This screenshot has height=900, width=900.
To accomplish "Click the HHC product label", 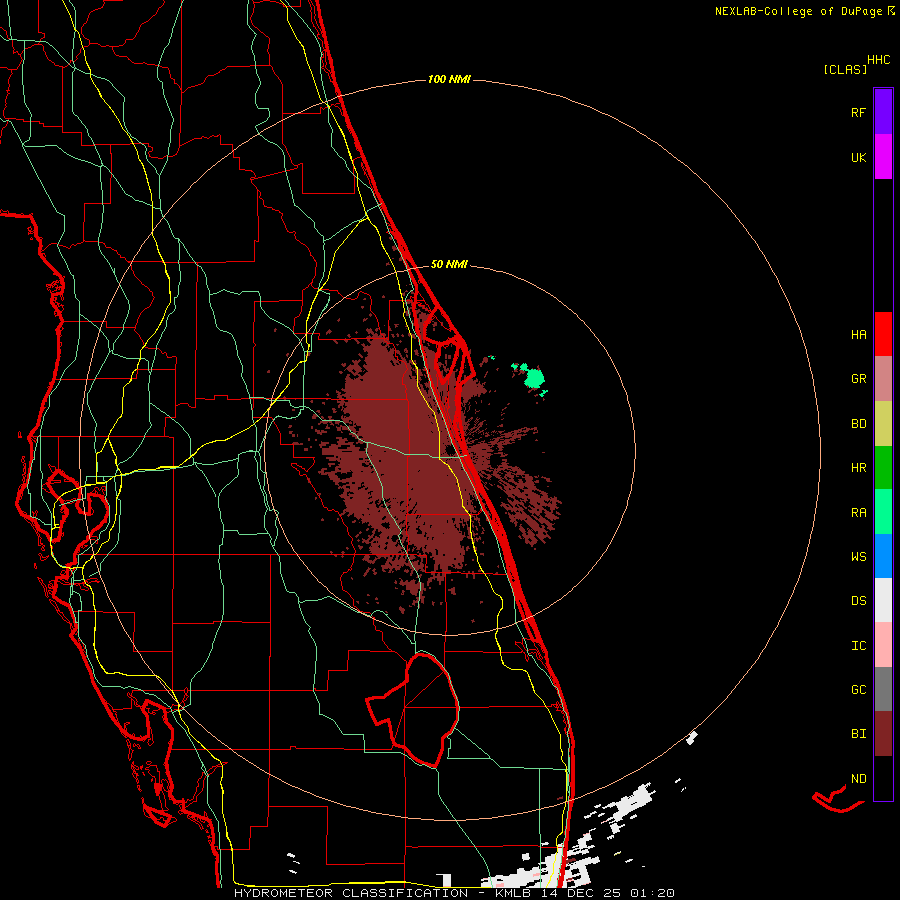I will point(878,60).
